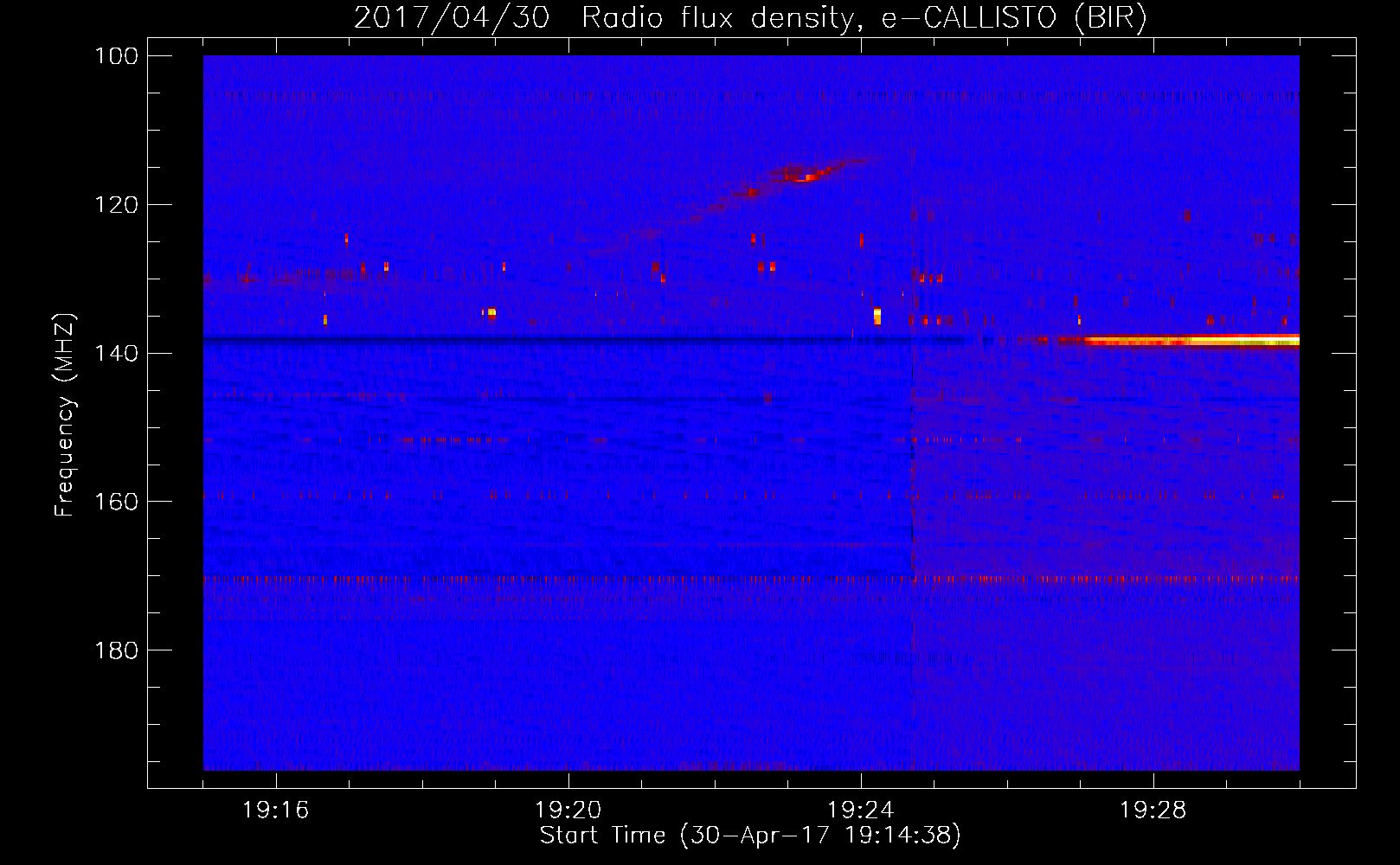Image resolution: width=1400 pixels, height=865 pixels.
Task: Click the '100' frequency tick label
Action: click(117, 56)
